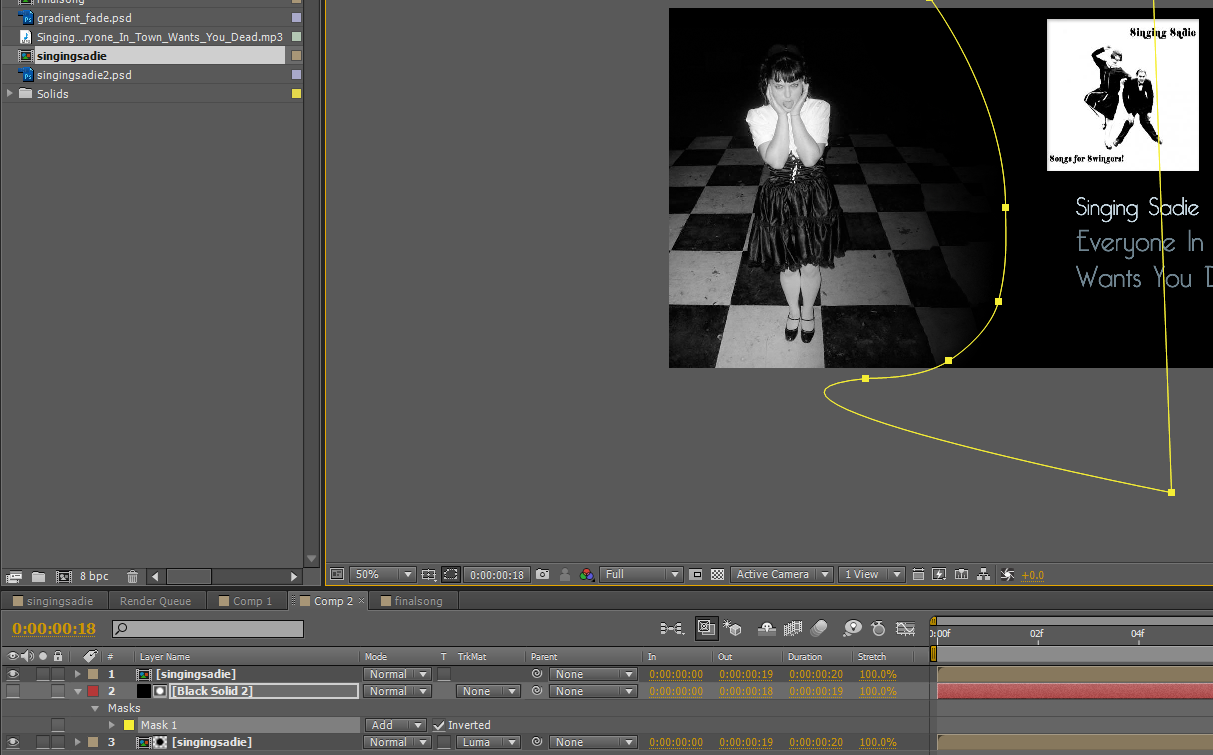Open the Create New Composition icon
This screenshot has height=755, width=1213.
click(62, 576)
